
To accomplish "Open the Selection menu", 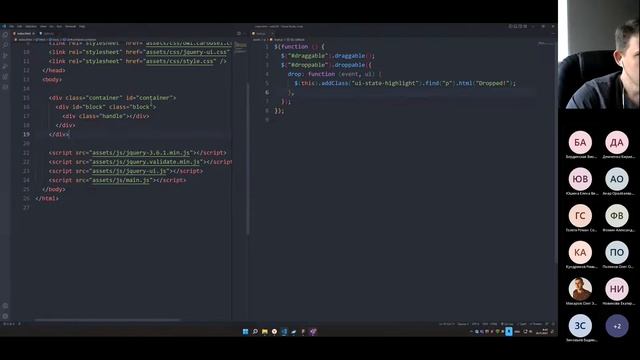I will [x=31, y=27].
